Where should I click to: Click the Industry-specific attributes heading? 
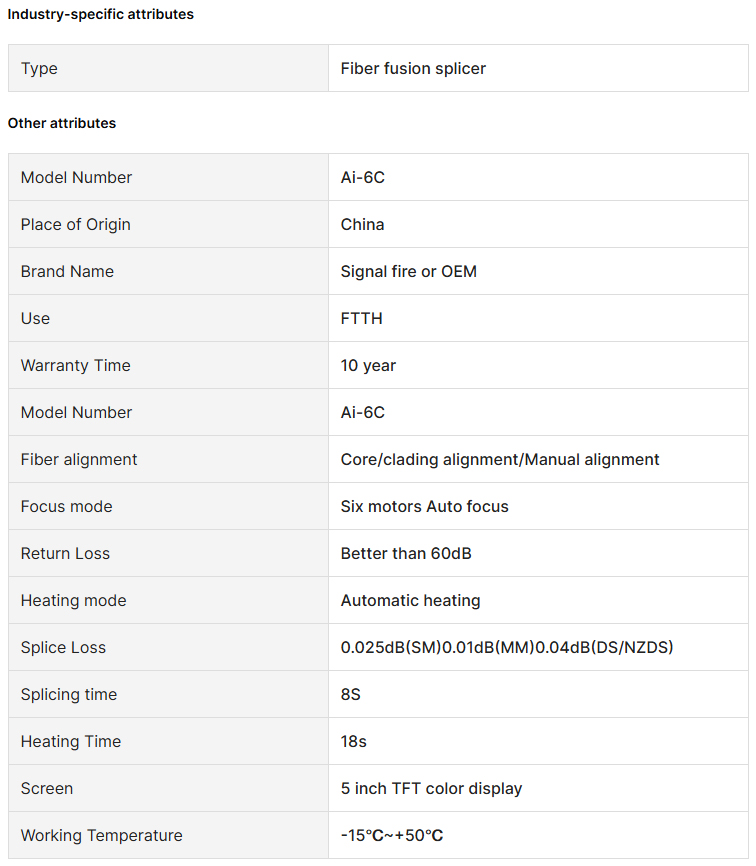tap(101, 14)
